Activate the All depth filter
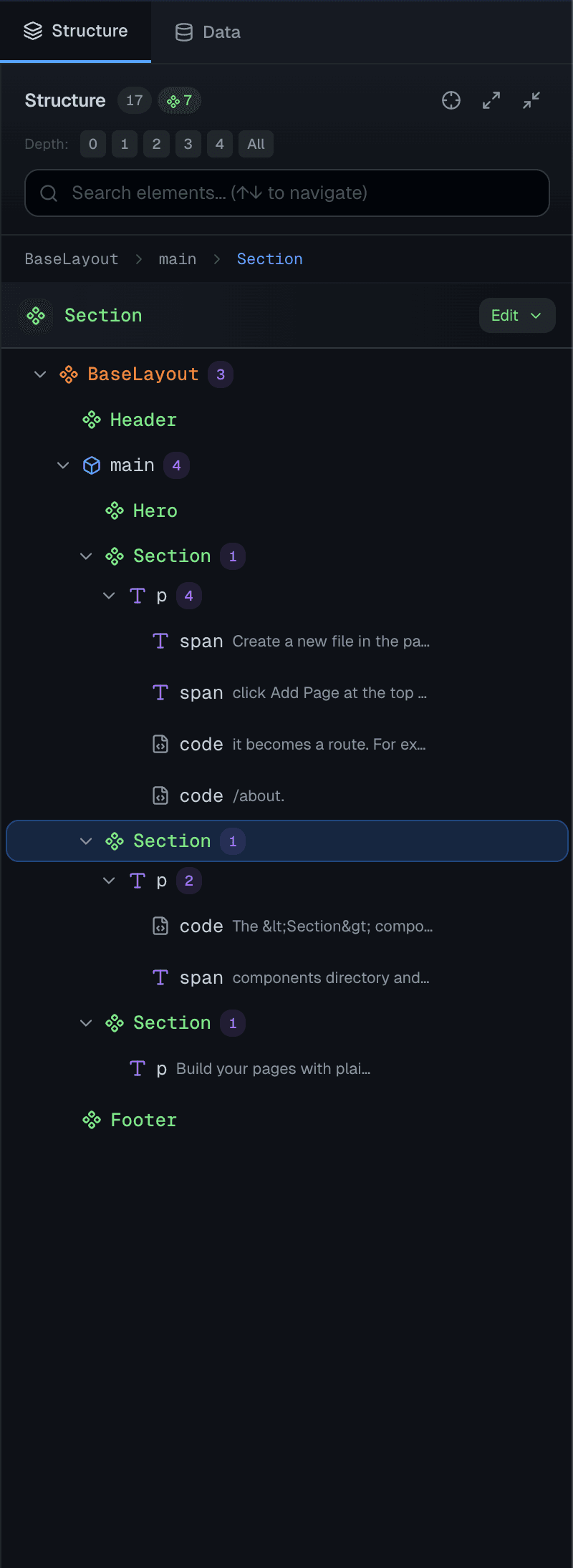This screenshot has width=573, height=1568. point(256,144)
